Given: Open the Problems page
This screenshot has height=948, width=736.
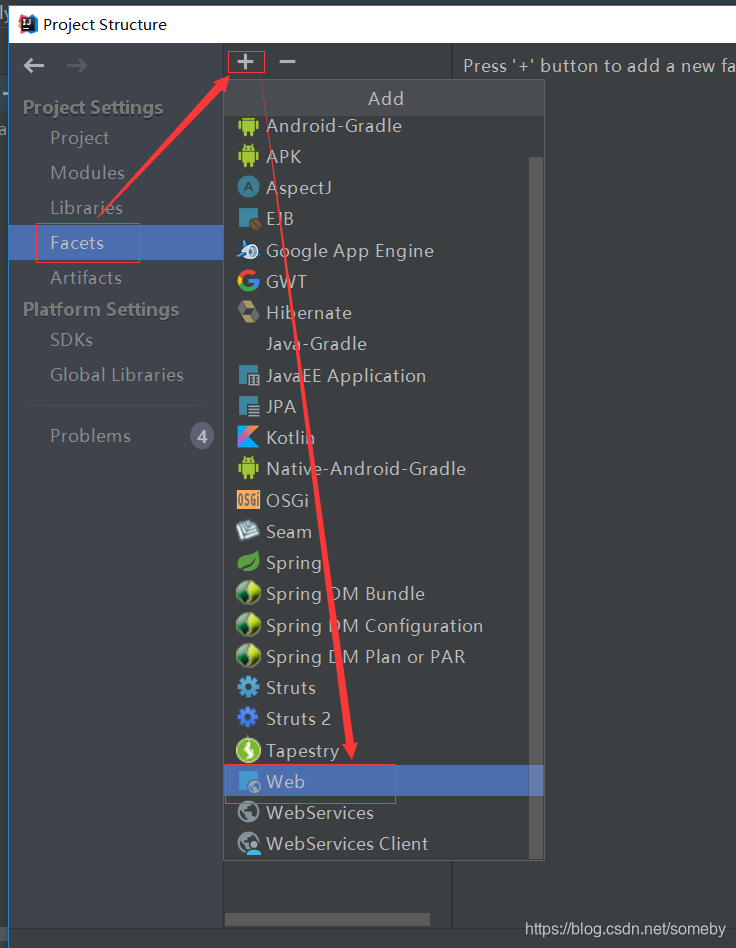Looking at the screenshot, I should [x=90, y=435].
